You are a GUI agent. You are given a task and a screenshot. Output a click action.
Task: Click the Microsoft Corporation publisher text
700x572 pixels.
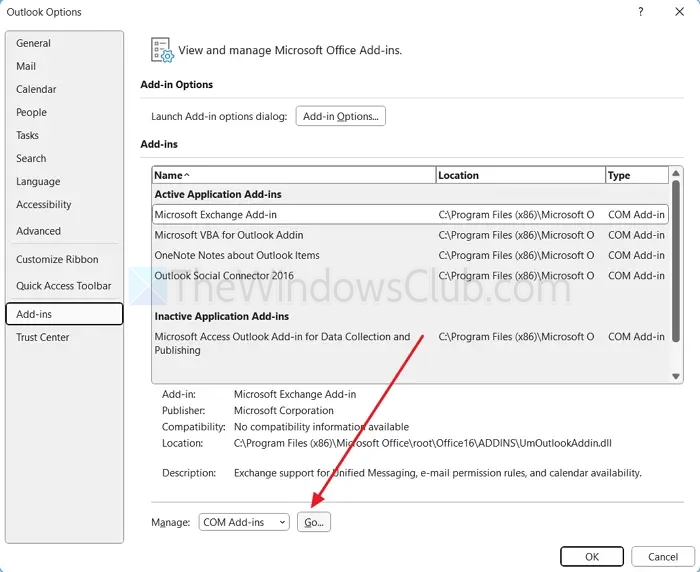click(x=283, y=411)
